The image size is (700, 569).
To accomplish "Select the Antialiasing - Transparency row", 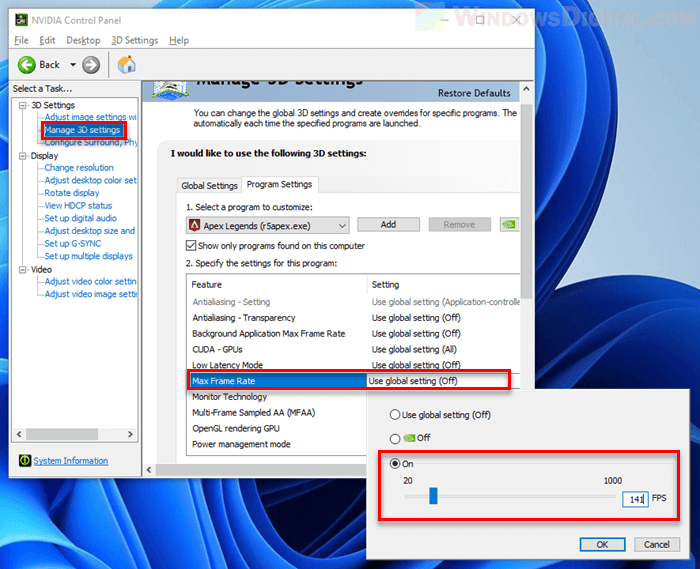I will point(355,318).
